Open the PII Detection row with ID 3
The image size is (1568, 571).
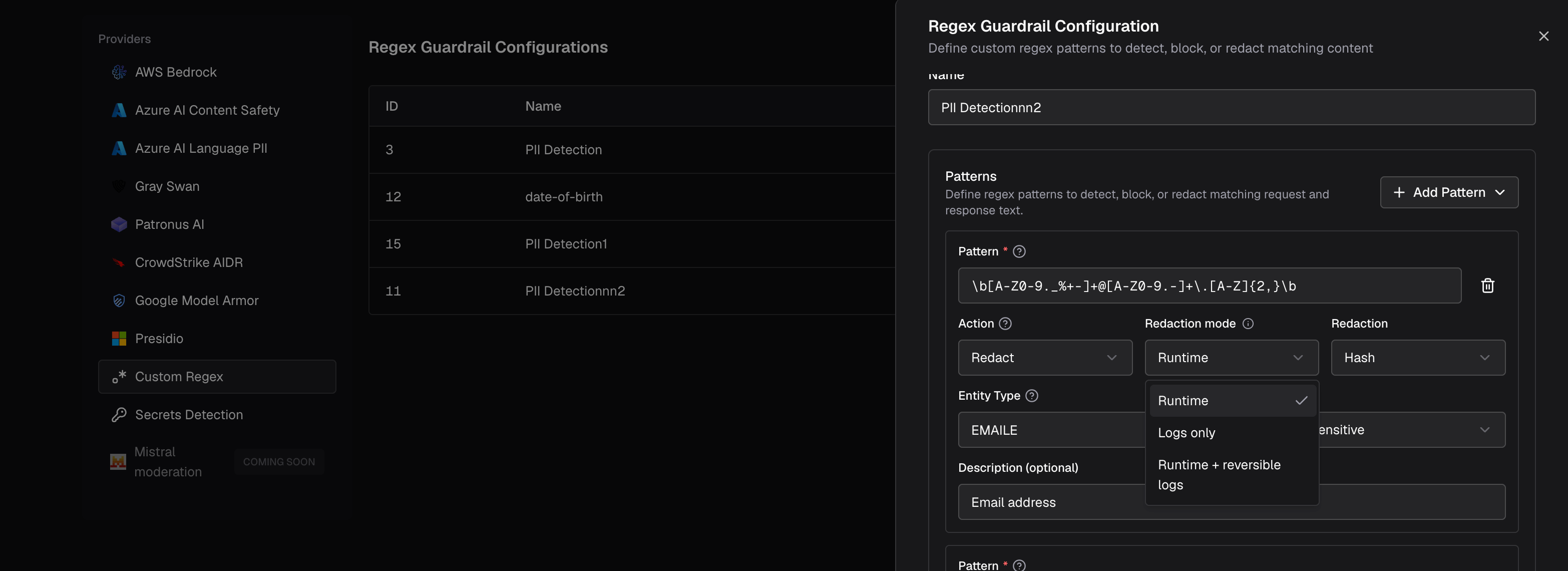(632, 150)
